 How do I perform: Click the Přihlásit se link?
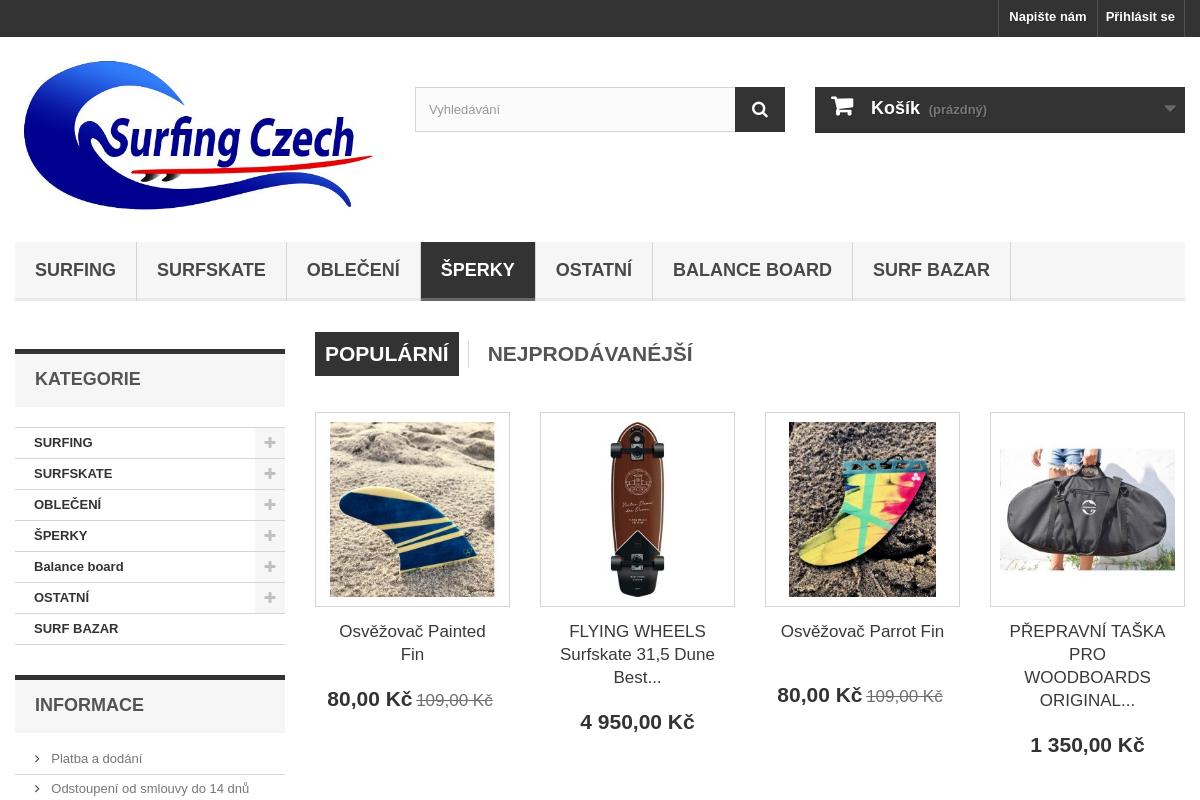point(1140,17)
